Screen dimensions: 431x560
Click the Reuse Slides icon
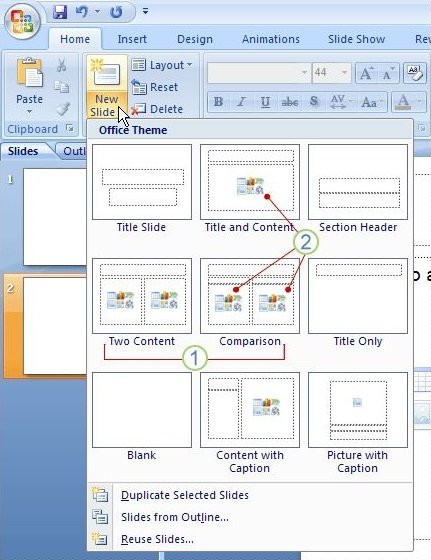pos(100,538)
